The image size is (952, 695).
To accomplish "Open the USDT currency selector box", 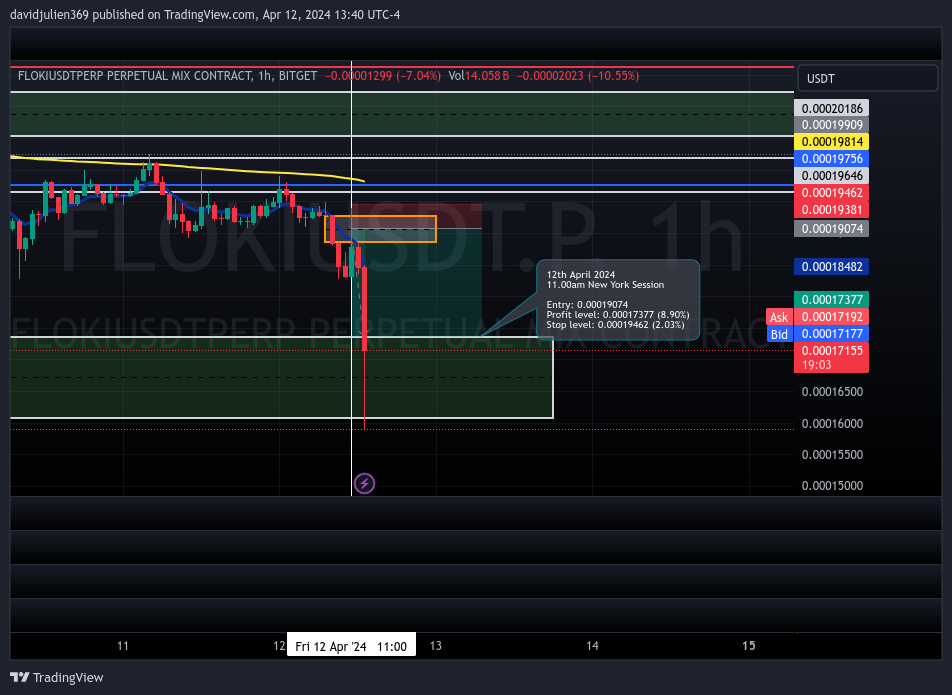I will [867, 78].
